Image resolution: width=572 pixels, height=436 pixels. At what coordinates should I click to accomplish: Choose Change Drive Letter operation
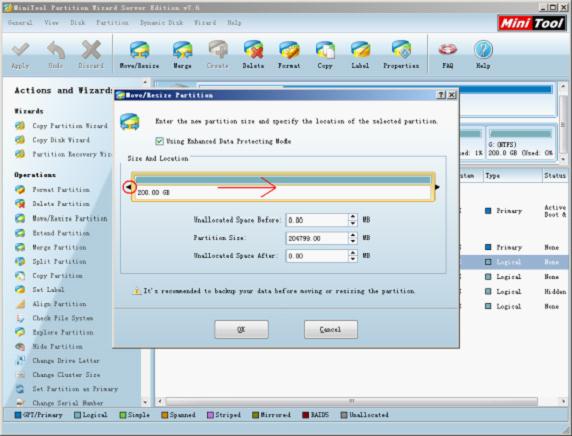58,361
